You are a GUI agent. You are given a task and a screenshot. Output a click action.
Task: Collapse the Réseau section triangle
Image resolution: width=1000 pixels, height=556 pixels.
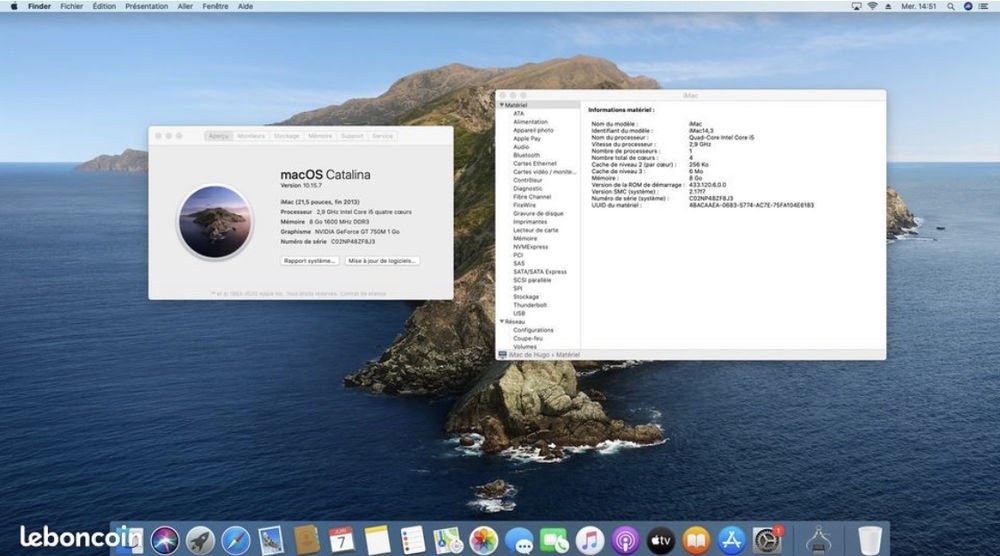pyautogui.click(x=501, y=321)
